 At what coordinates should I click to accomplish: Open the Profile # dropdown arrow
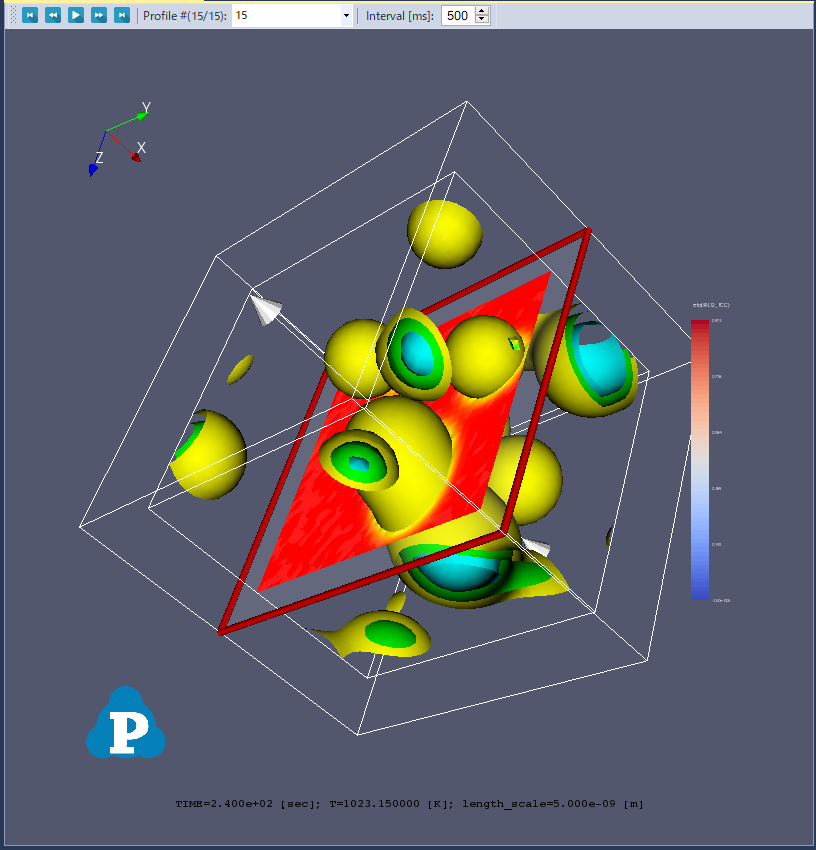tap(346, 16)
